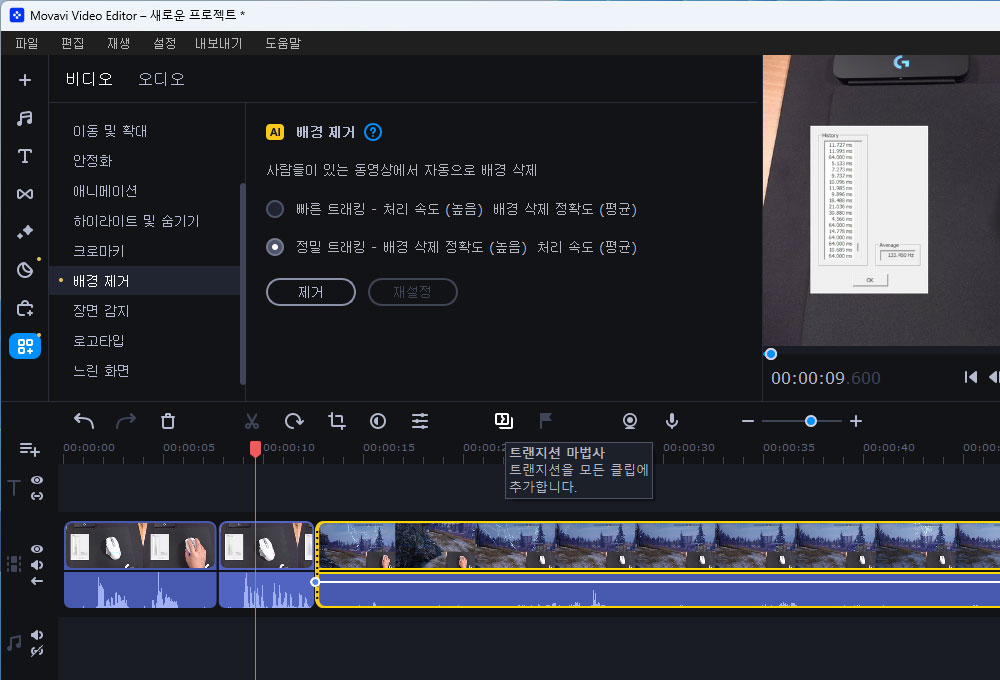
Task: Select 느린 화면 in tool list
Action: click(x=144, y=371)
